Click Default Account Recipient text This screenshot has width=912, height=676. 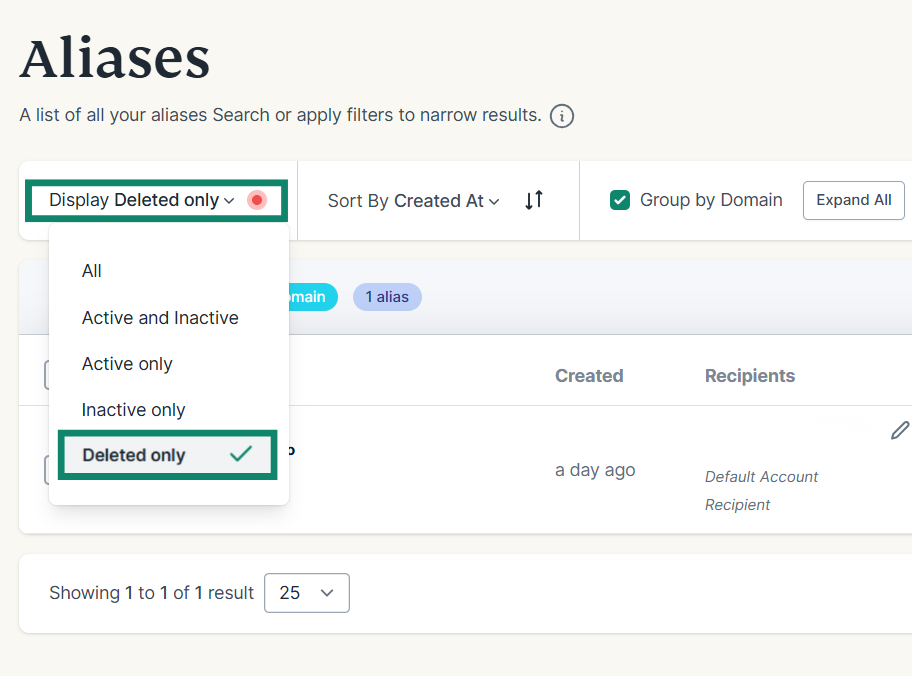(x=761, y=490)
